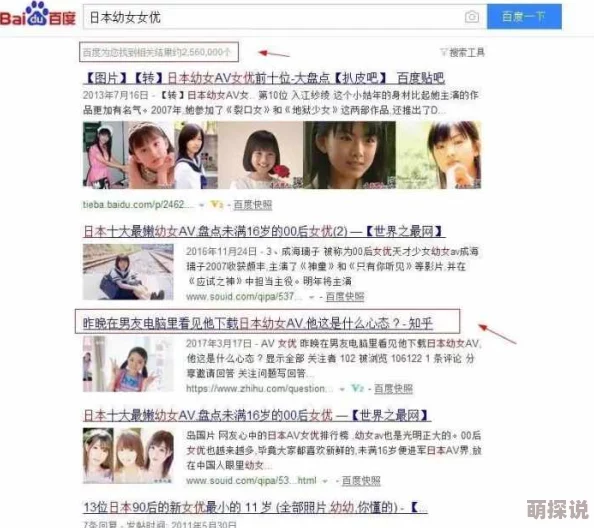
Task: Click the Baidu logo
Action: tap(38, 15)
